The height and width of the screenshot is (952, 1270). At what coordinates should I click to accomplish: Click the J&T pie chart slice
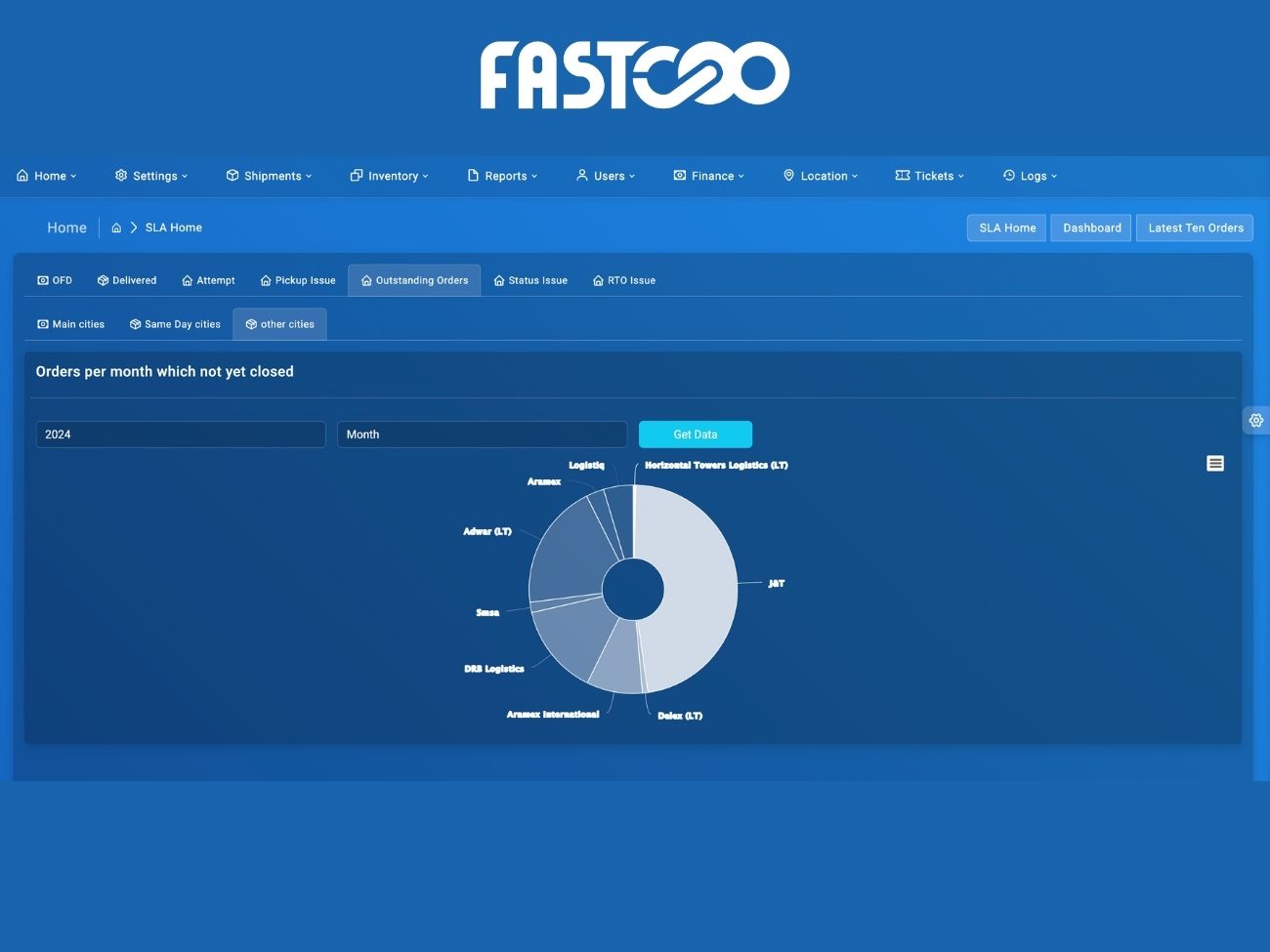(694, 586)
